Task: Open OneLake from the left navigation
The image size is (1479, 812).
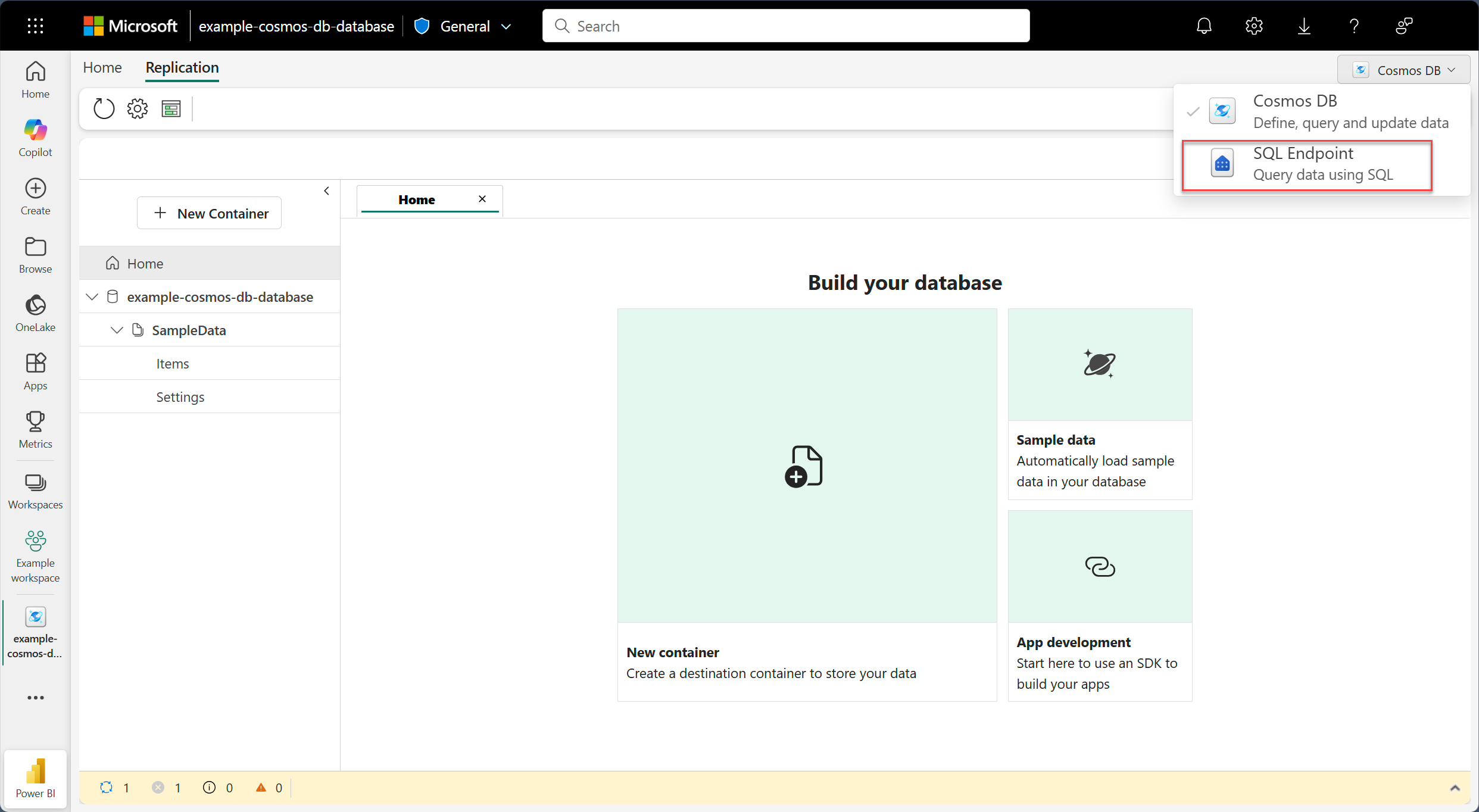Action: tap(35, 313)
